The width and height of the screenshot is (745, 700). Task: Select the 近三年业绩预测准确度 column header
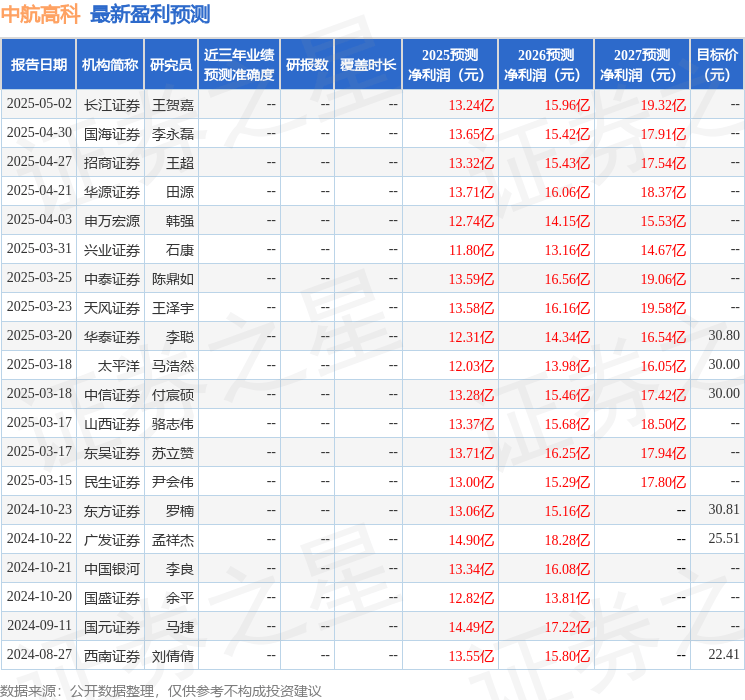coord(238,65)
